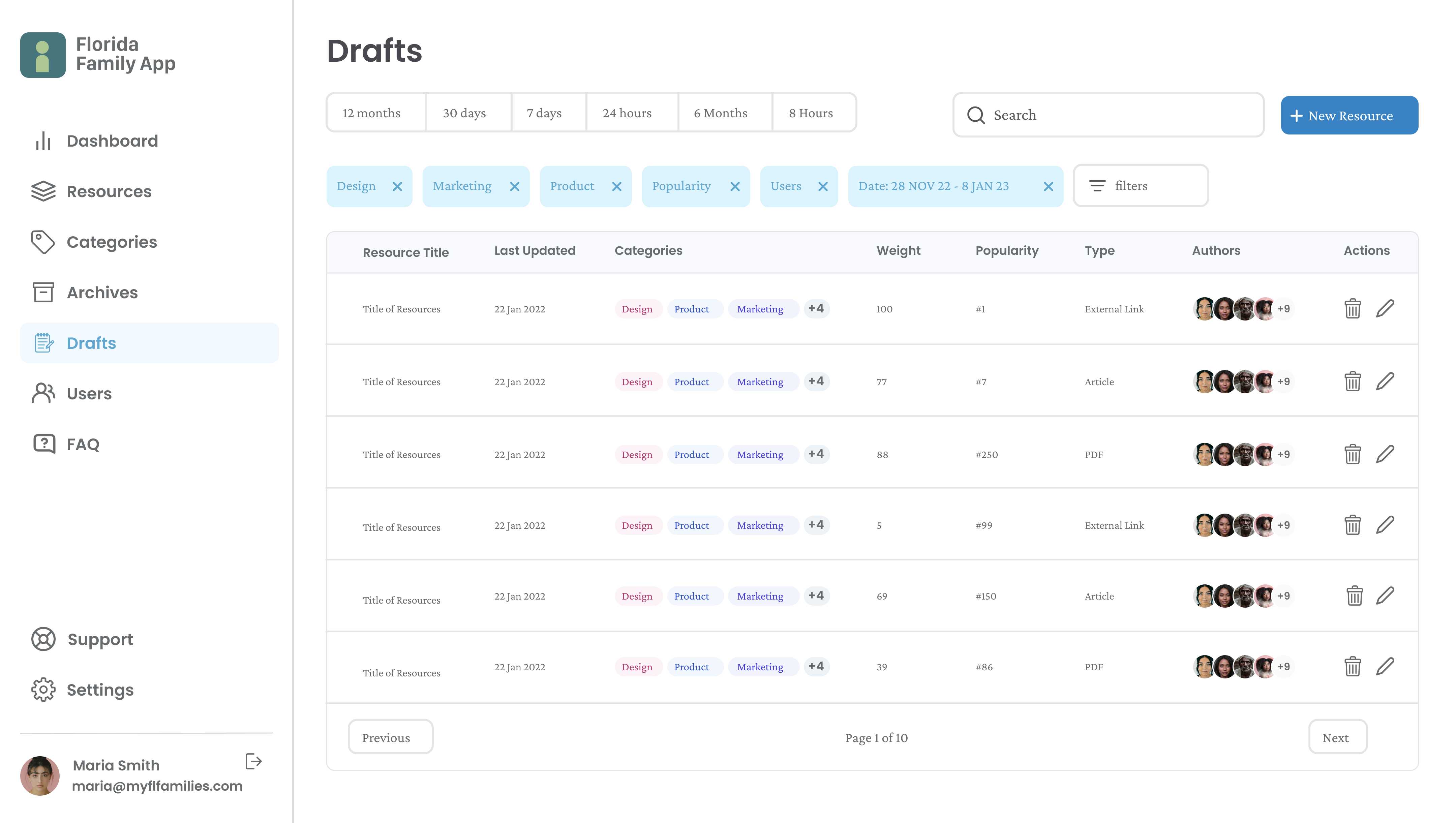
Task: Show +9 more authors in the #99 row
Action: [x=1283, y=525]
